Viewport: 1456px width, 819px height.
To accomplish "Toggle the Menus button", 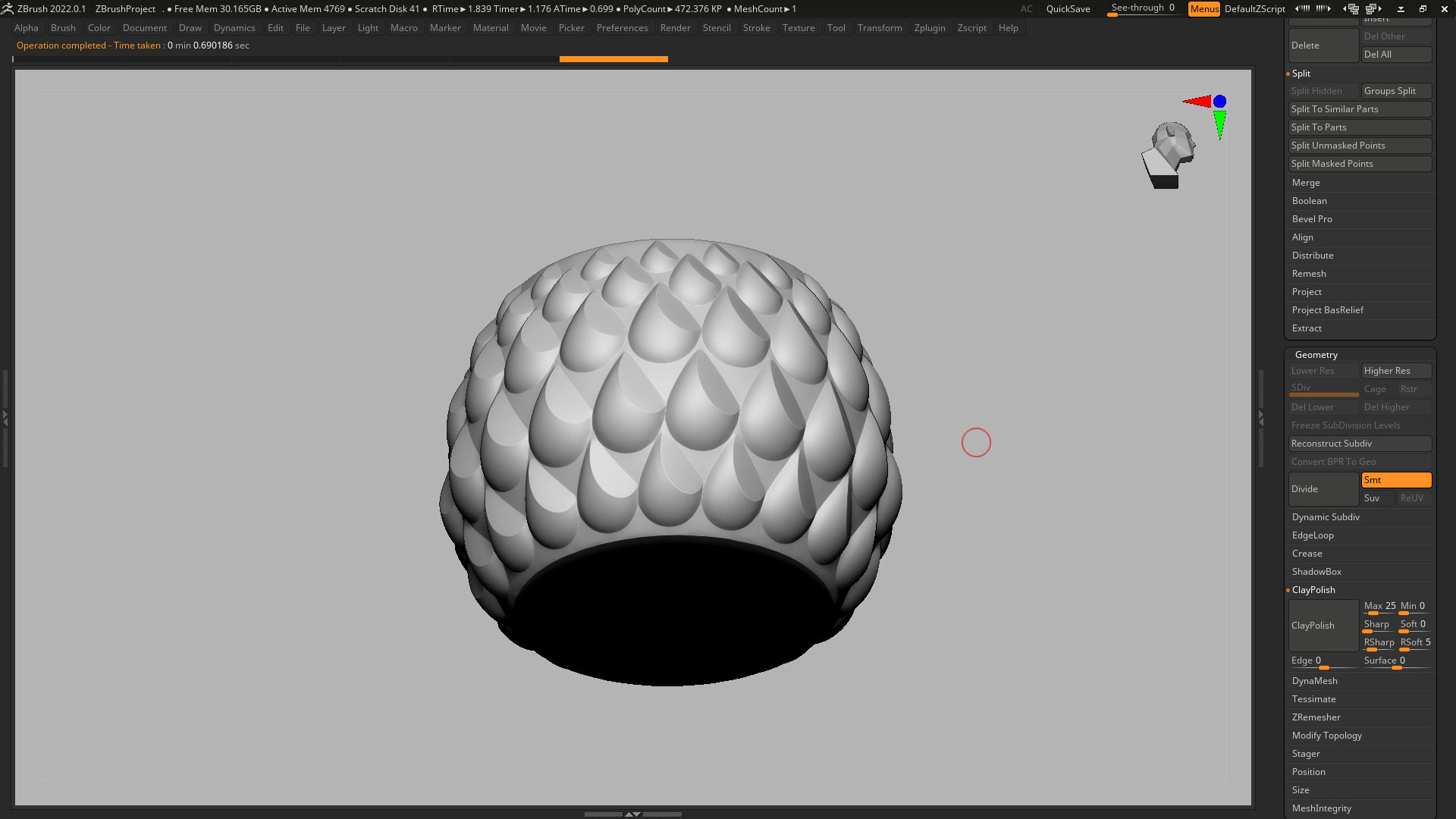I will click(1203, 9).
